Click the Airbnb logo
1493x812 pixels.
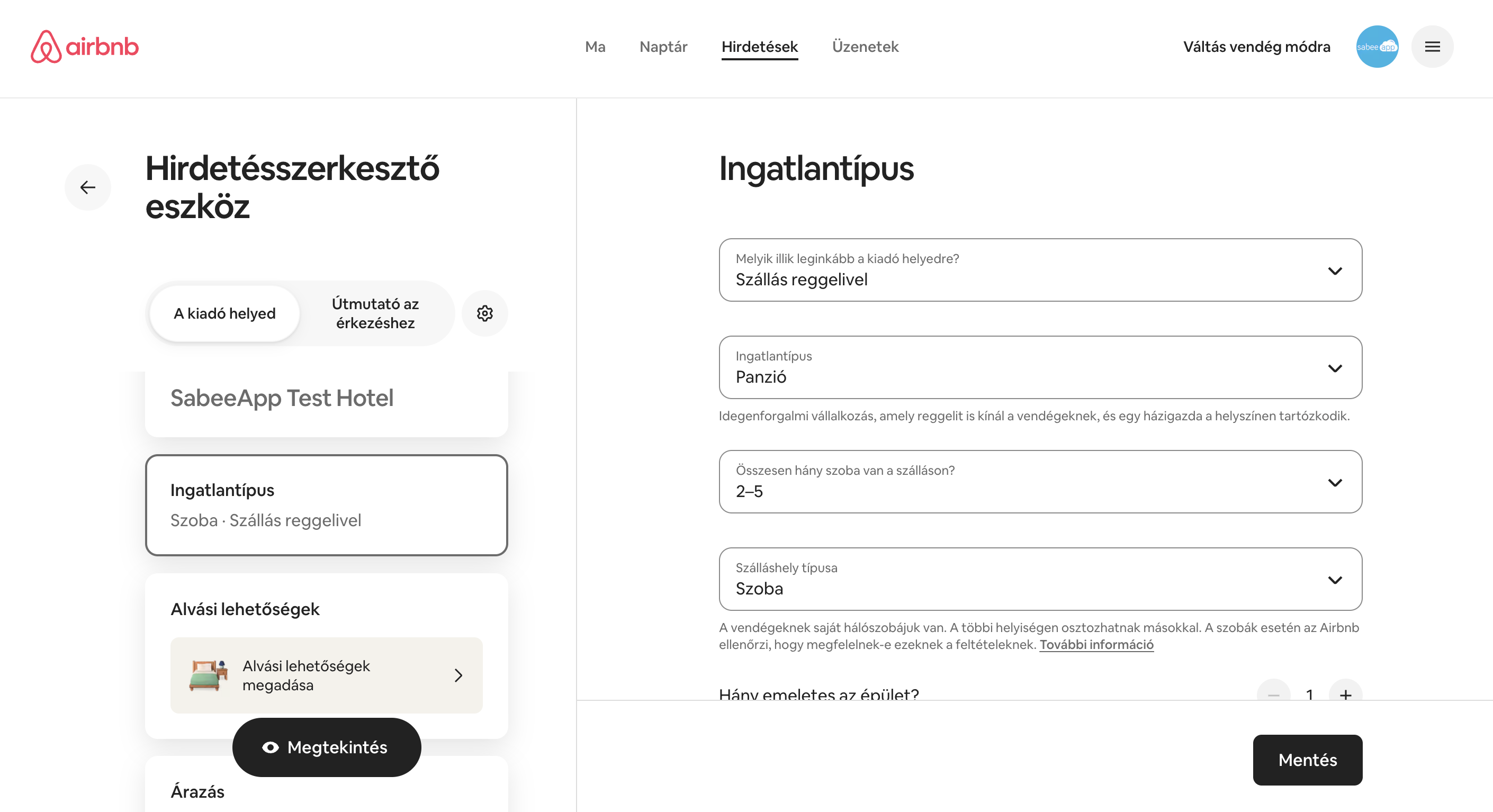[x=85, y=47]
